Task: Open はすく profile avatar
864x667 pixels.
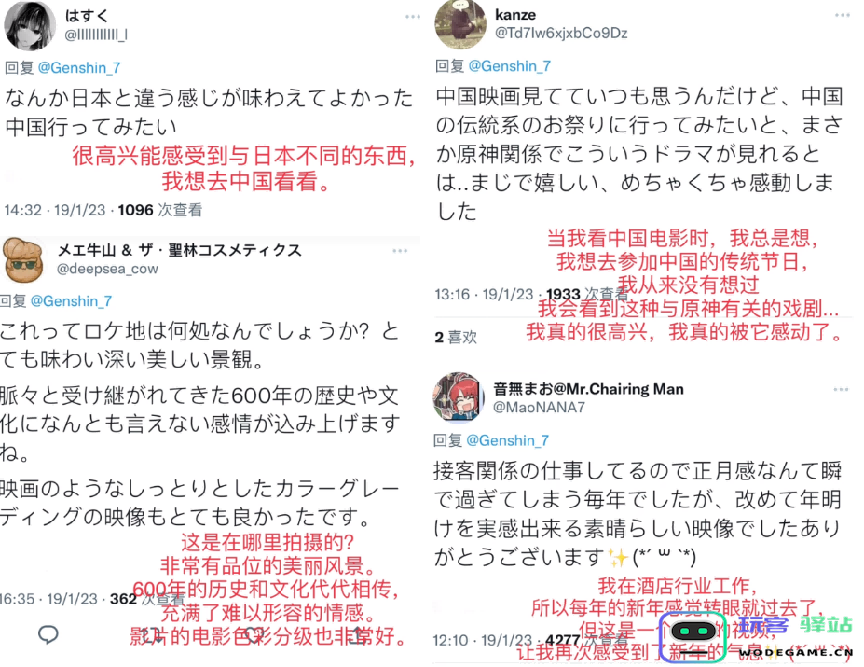Action: point(29,25)
